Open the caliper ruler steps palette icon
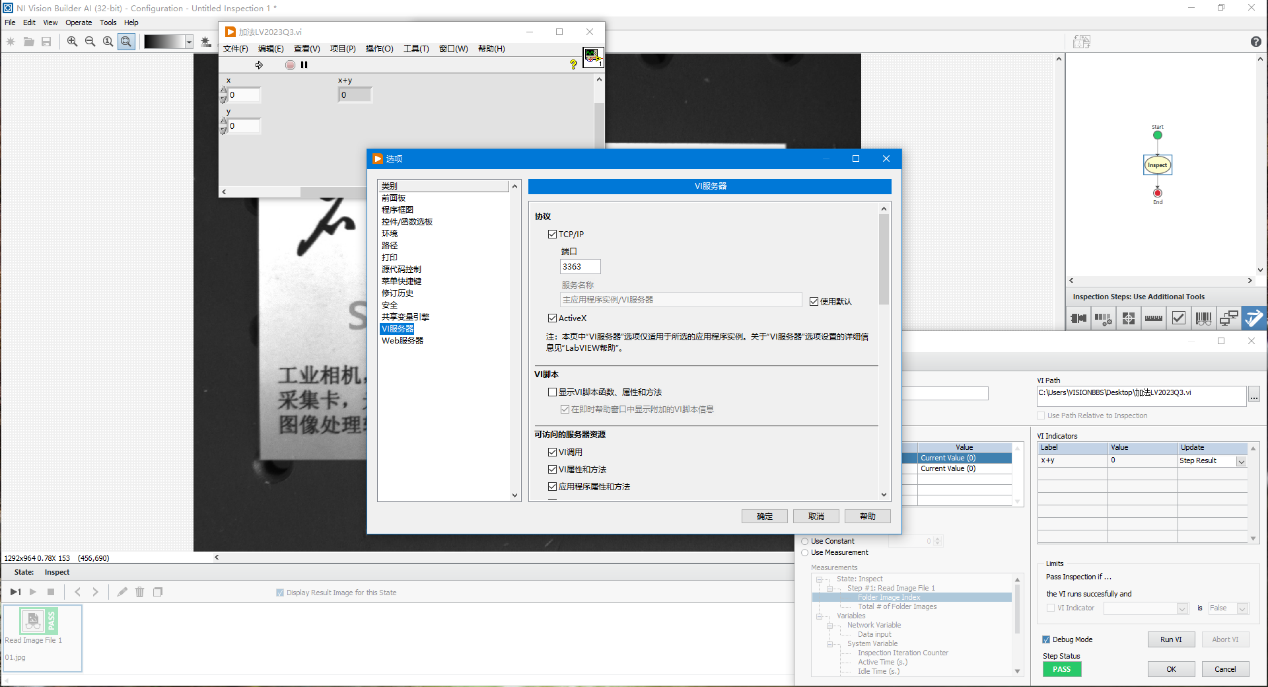Screen dimensions: 1268x687 click(x=1154, y=319)
